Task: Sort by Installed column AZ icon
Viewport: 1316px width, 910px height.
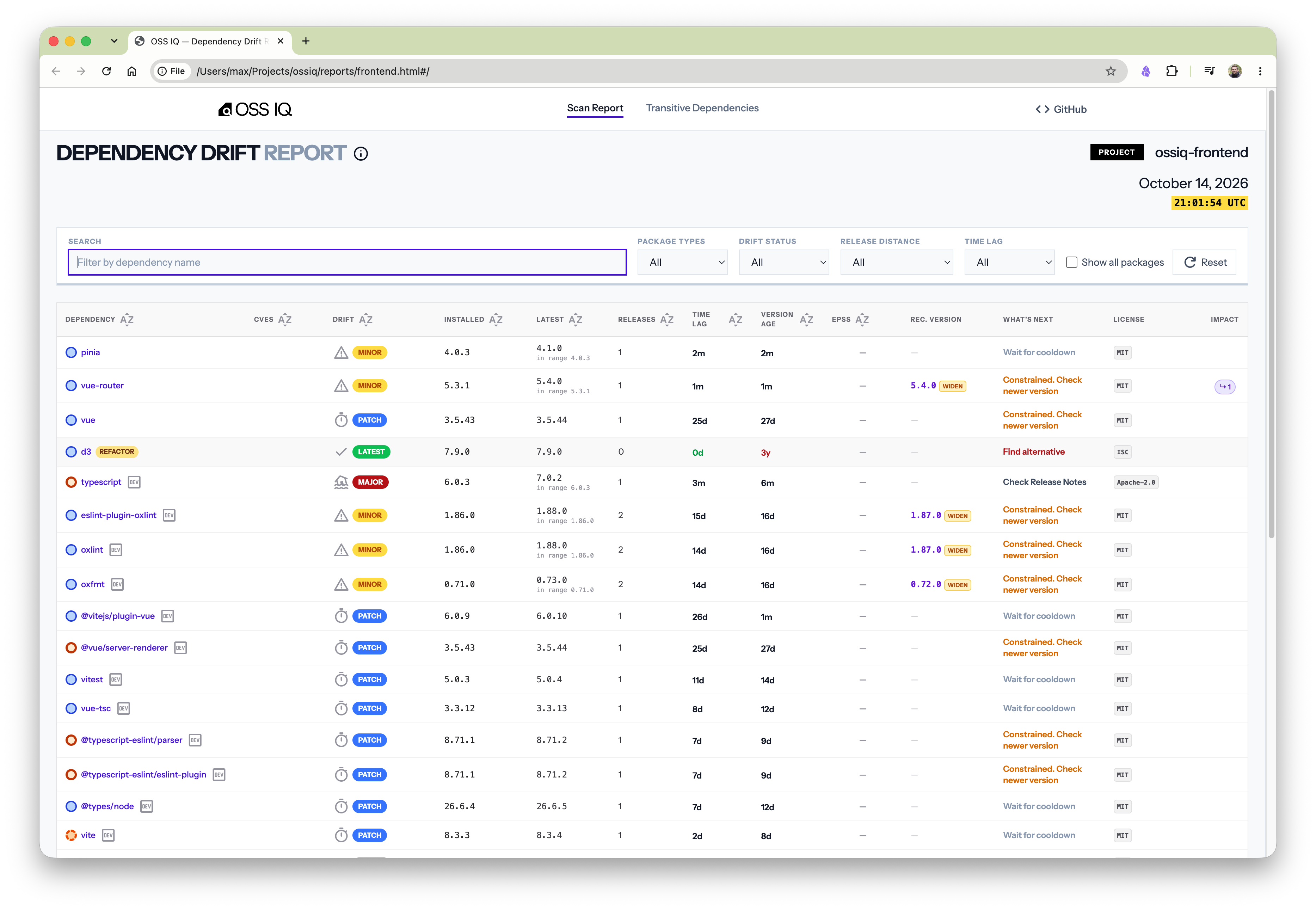Action: tap(496, 319)
